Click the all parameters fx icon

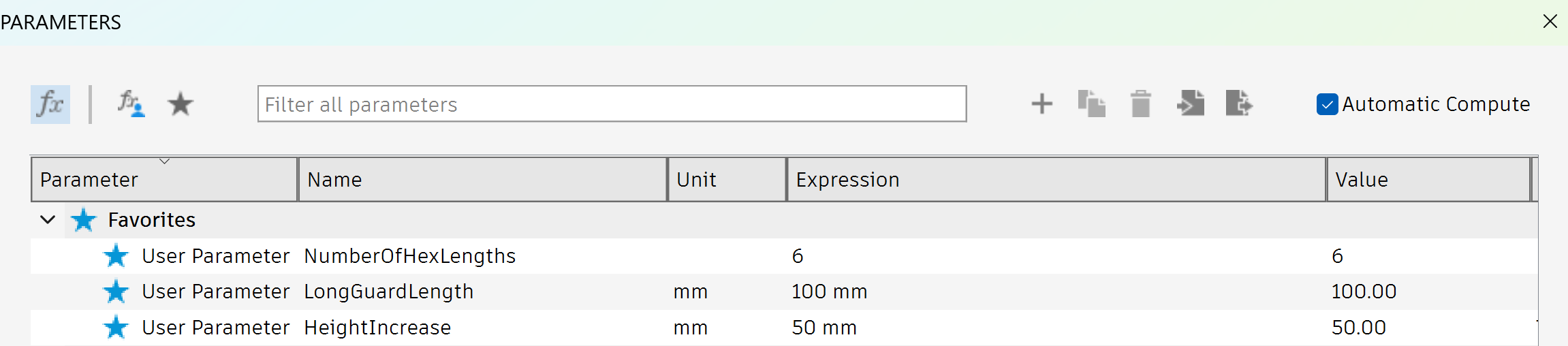[50, 104]
